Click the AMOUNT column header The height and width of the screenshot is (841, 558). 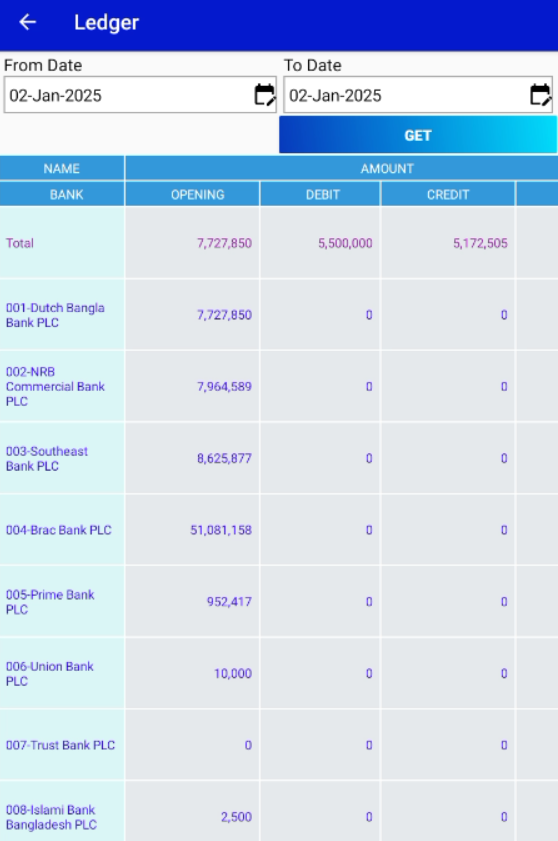pos(387,168)
